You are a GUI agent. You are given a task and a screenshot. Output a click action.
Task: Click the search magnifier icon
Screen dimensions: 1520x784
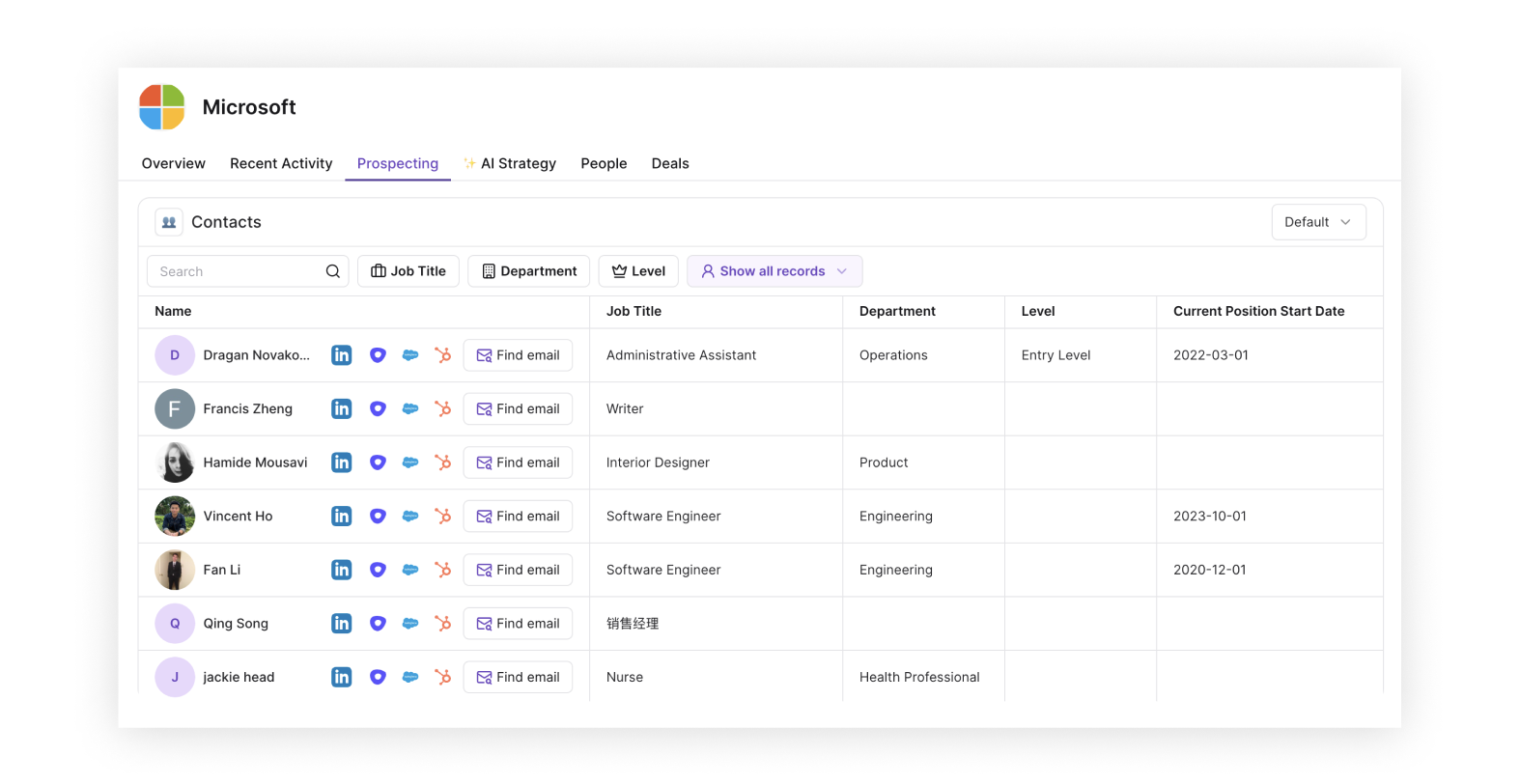tap(332, 271)
